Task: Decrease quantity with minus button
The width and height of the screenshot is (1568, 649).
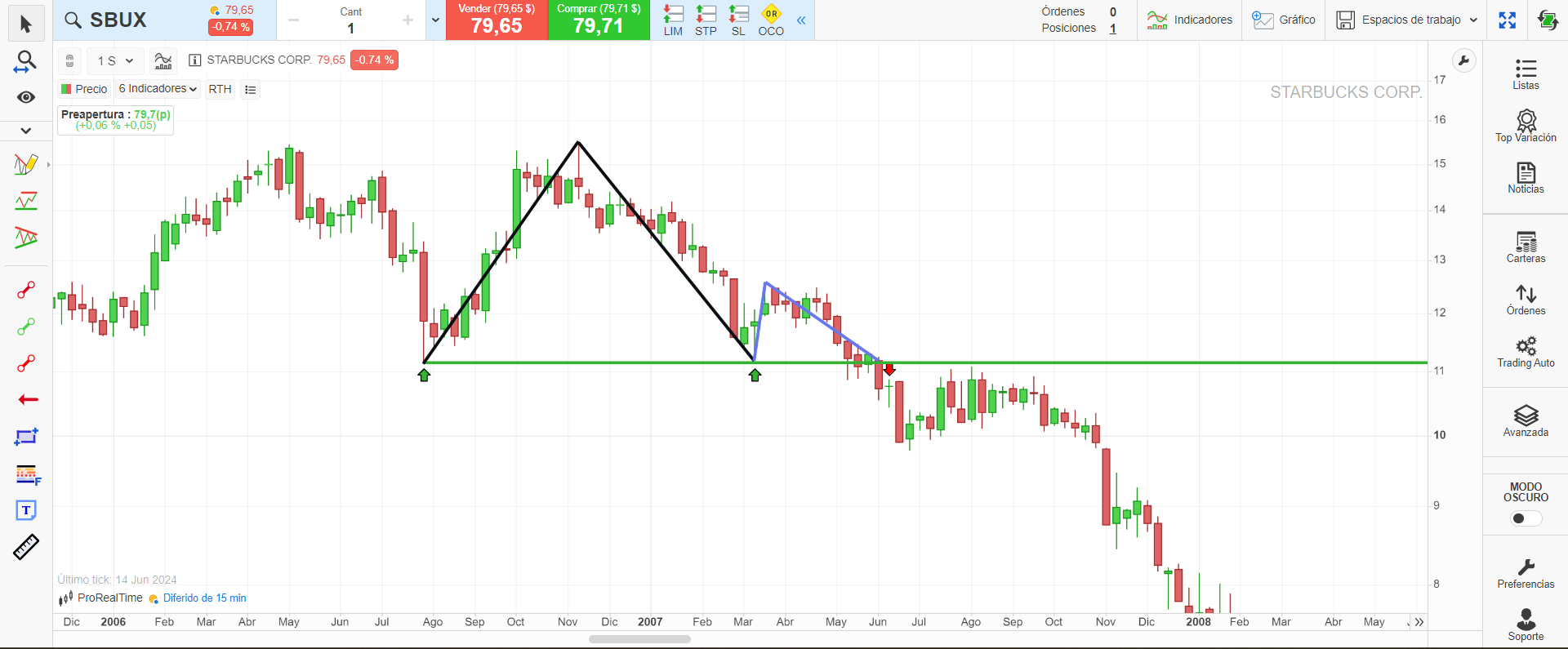Action: pos(294,20)
